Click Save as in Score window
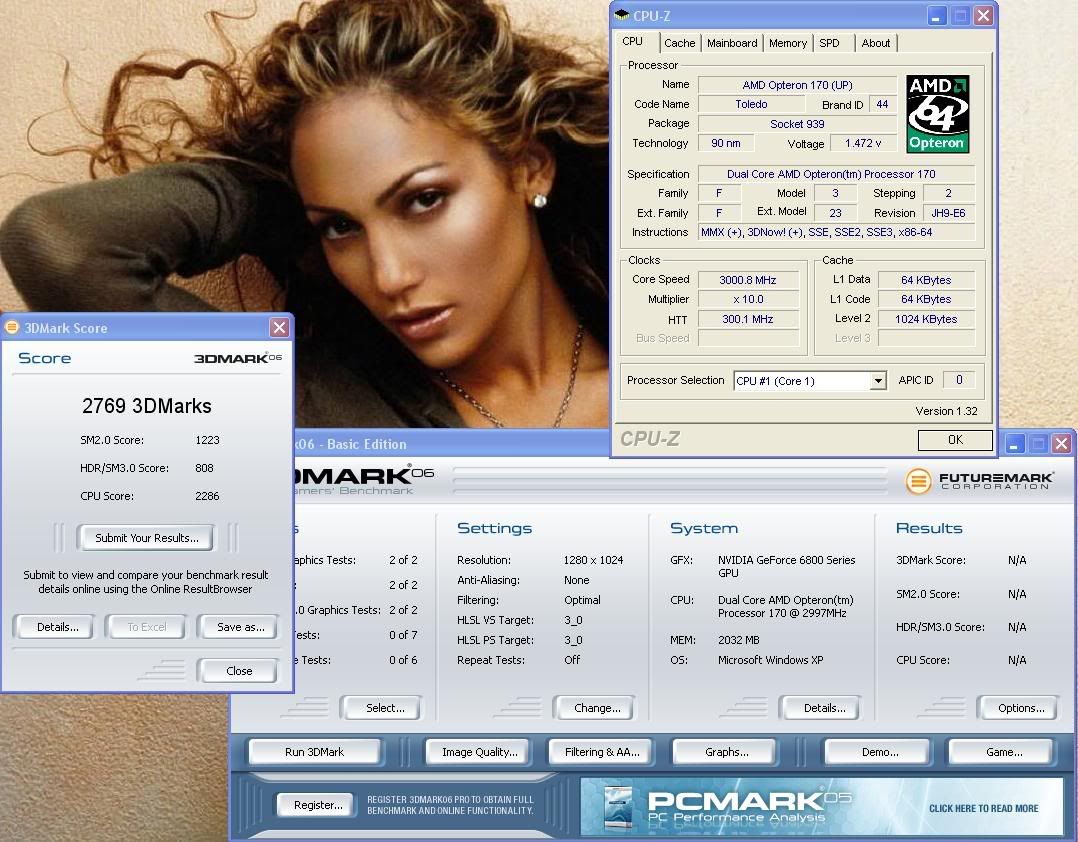Screen dimensions: 1078x842 (240, 627)
